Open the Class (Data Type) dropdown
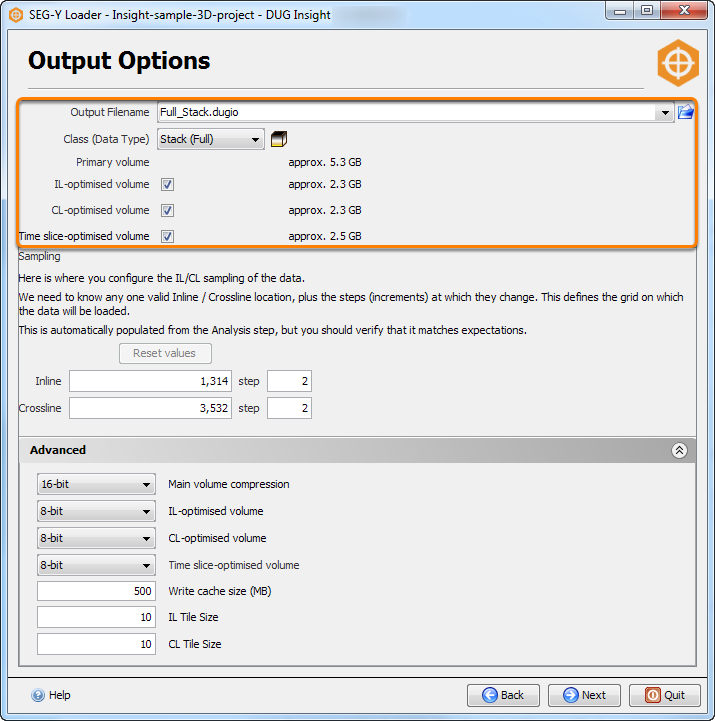 point(211,139)
